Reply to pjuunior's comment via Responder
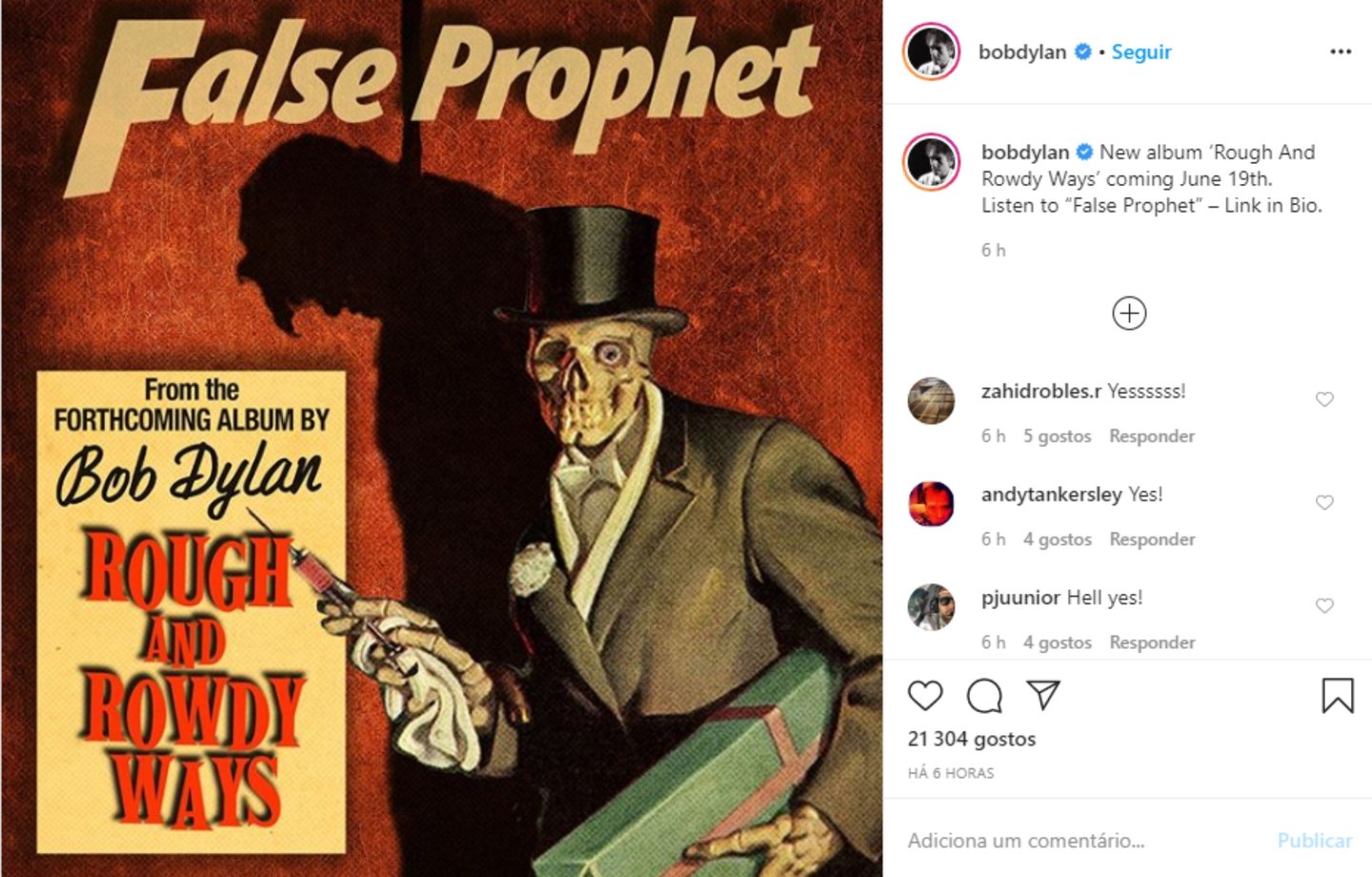The width and height of the screenshot is (1372, 877). click(1152, 642)
